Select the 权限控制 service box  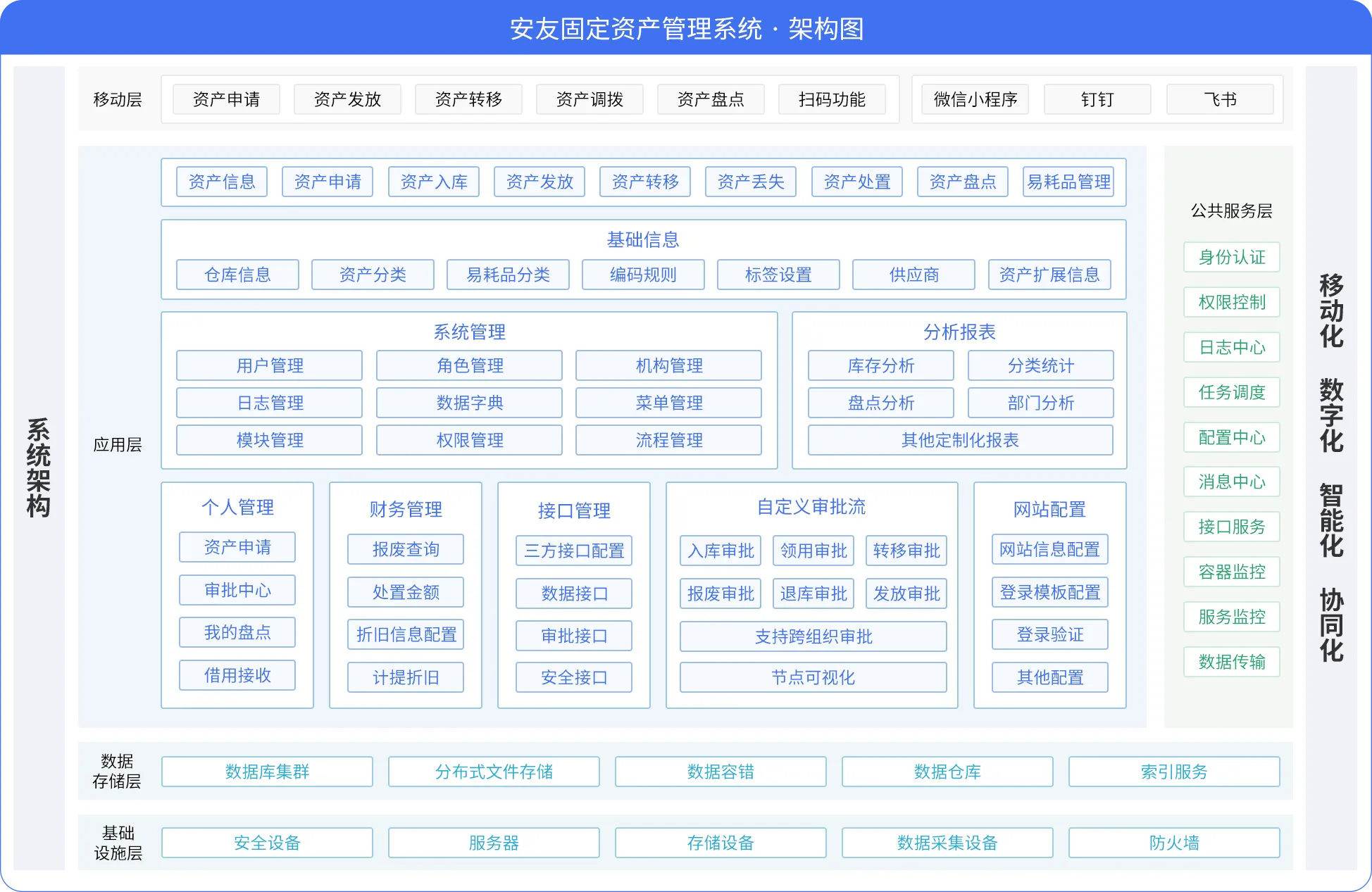1232,302
